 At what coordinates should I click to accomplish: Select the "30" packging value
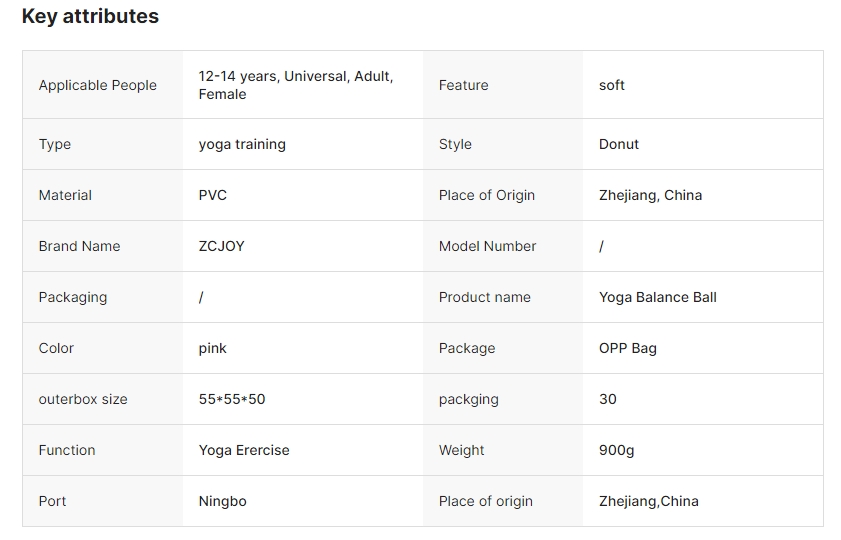tap(608, 399)
